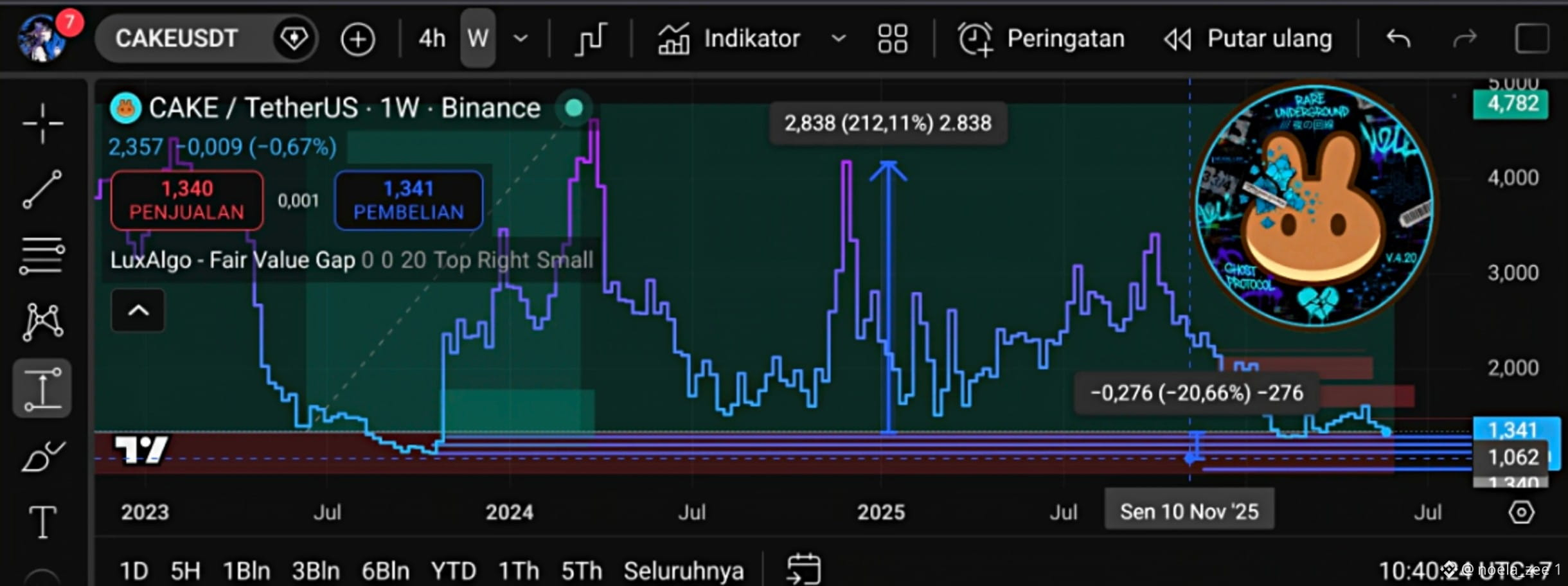Click the -0,276 (-20,66%) measurement label
This screenshot has width=1568, height=586.
1197,393
